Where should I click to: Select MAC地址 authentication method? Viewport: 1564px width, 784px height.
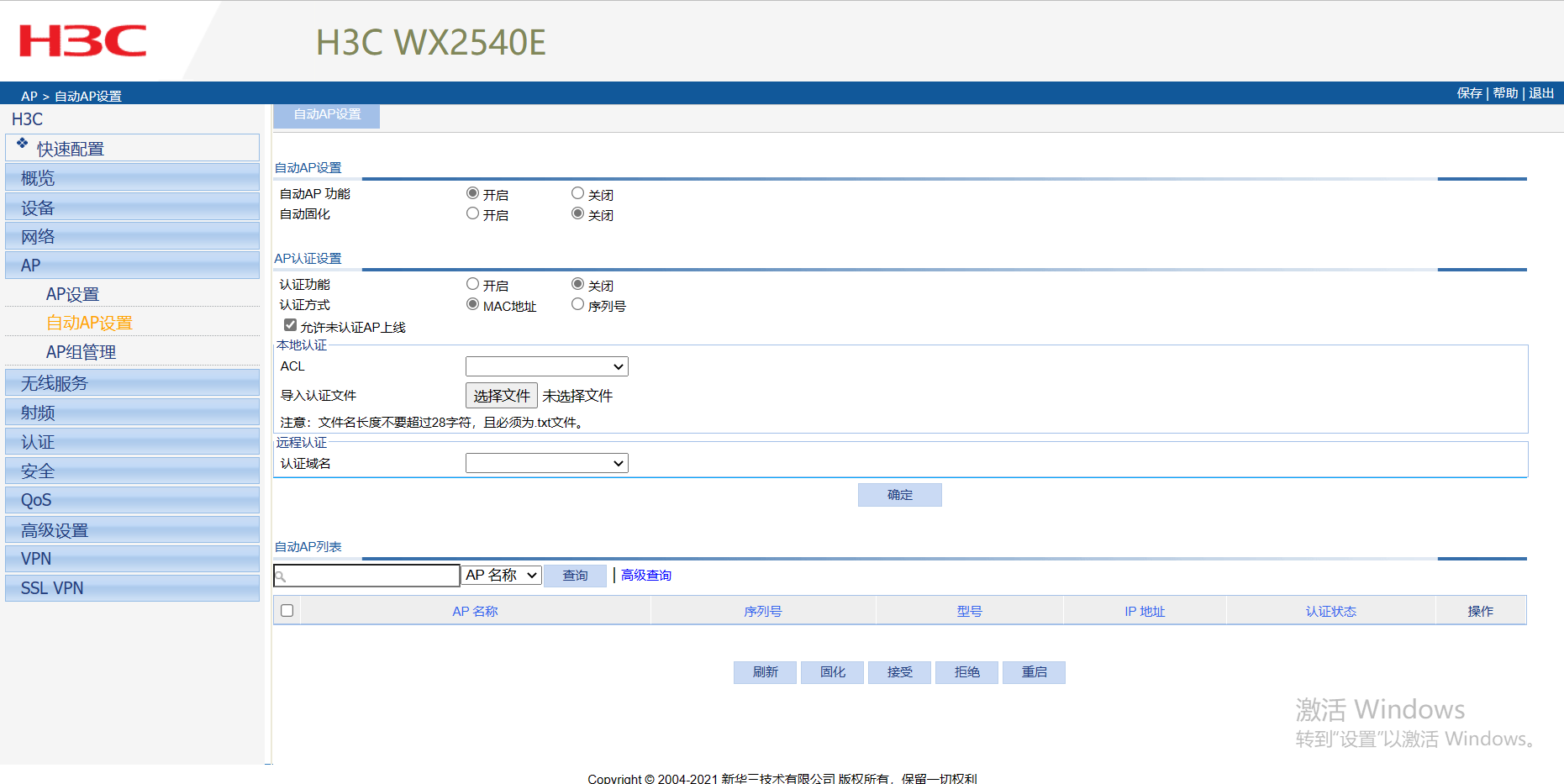(472, 304)
